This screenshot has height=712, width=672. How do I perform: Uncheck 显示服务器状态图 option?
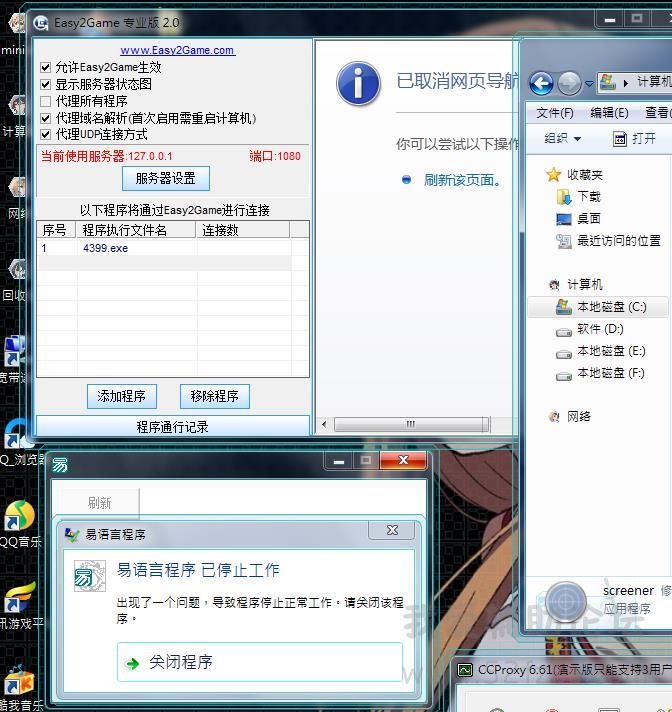[45, 84]
